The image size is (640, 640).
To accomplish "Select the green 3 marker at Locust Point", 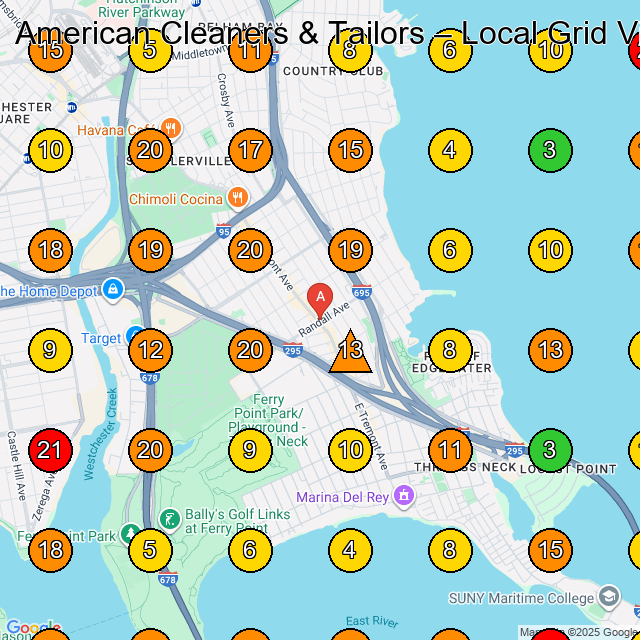I will 550,450.
